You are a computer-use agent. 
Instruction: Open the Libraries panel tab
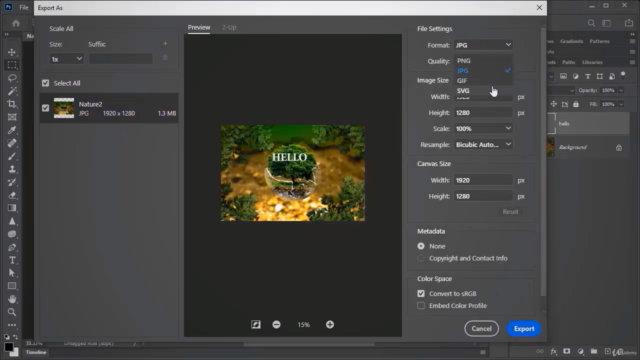[x=592, y=62]
